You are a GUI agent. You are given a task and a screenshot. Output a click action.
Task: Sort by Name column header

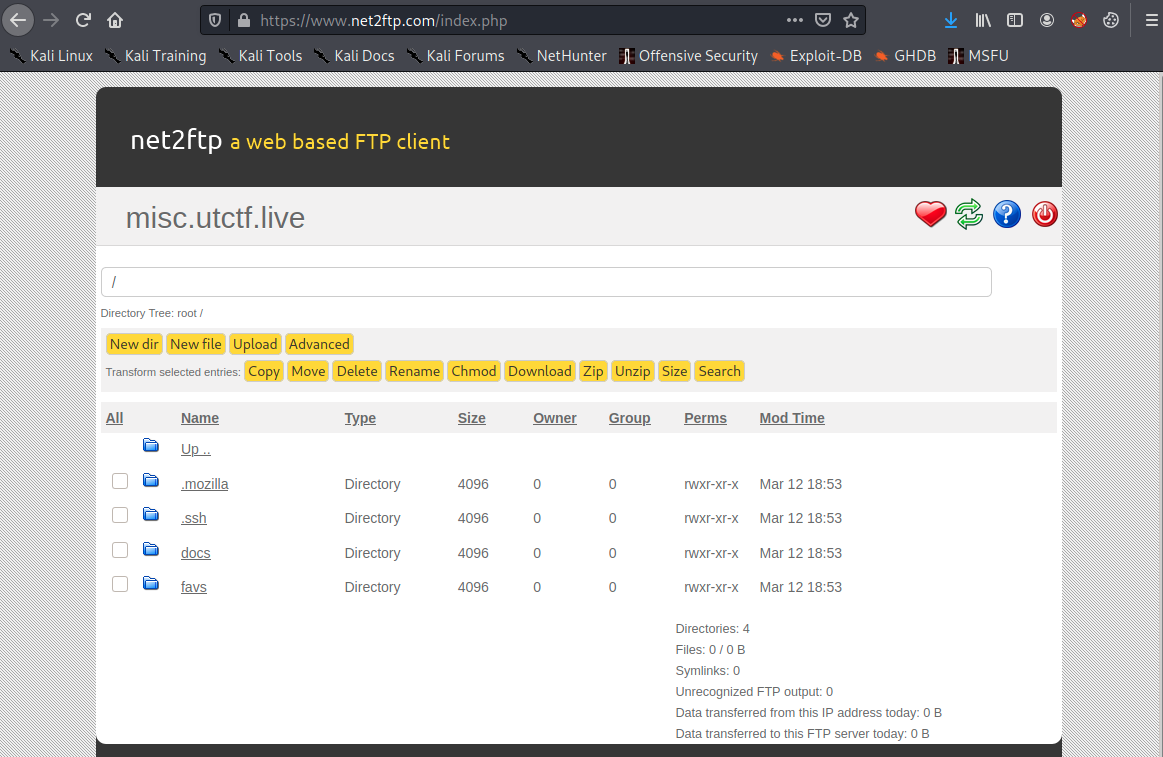click(x=200, y=418)
